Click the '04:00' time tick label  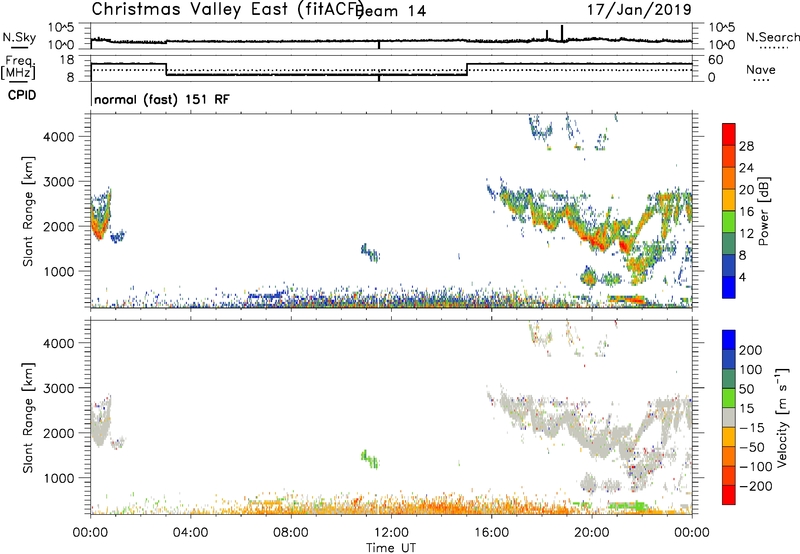(190, 533)
